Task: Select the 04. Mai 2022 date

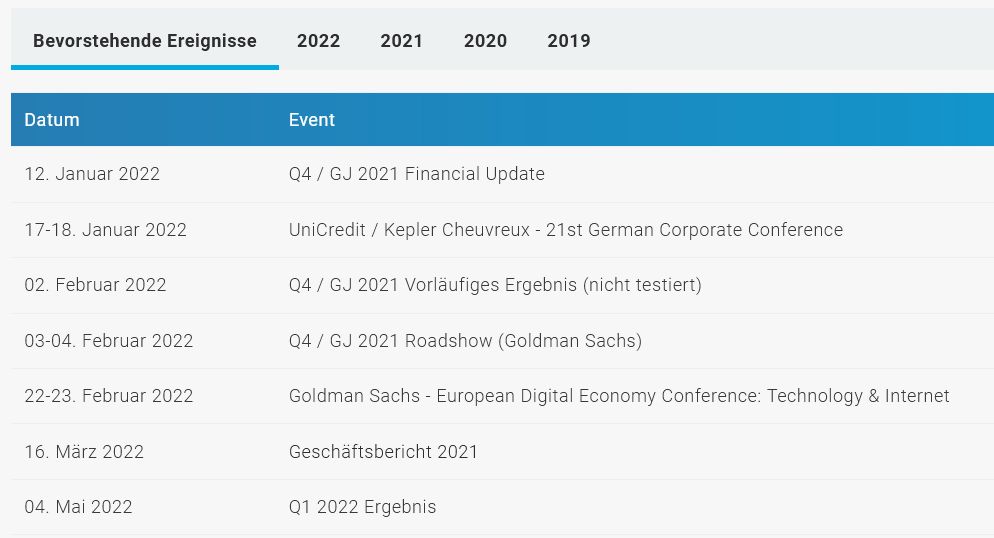Action: pyautogui.click(x=78, y=507)
